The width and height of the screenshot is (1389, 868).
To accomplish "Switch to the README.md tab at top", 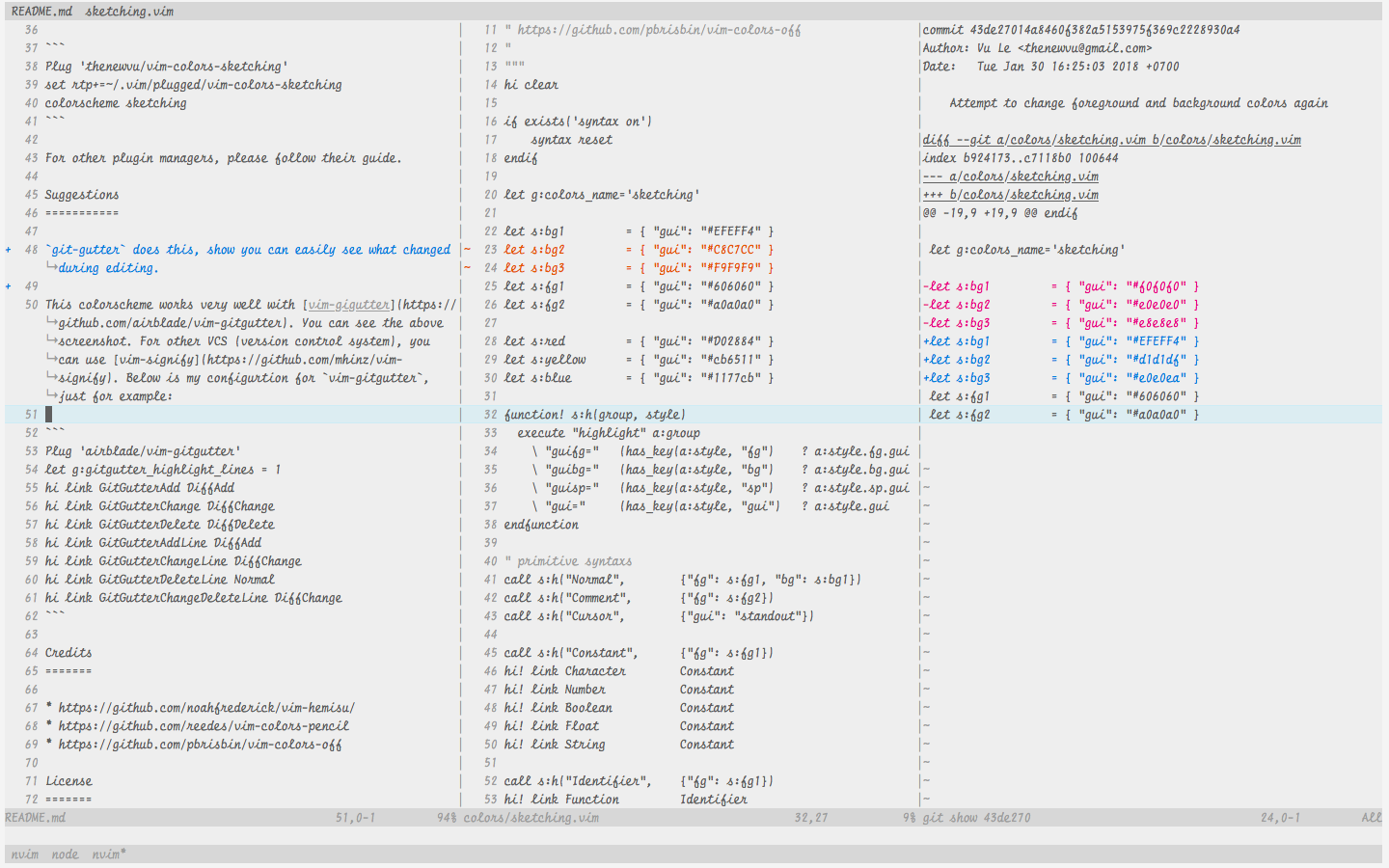I will tap(41, 12).
